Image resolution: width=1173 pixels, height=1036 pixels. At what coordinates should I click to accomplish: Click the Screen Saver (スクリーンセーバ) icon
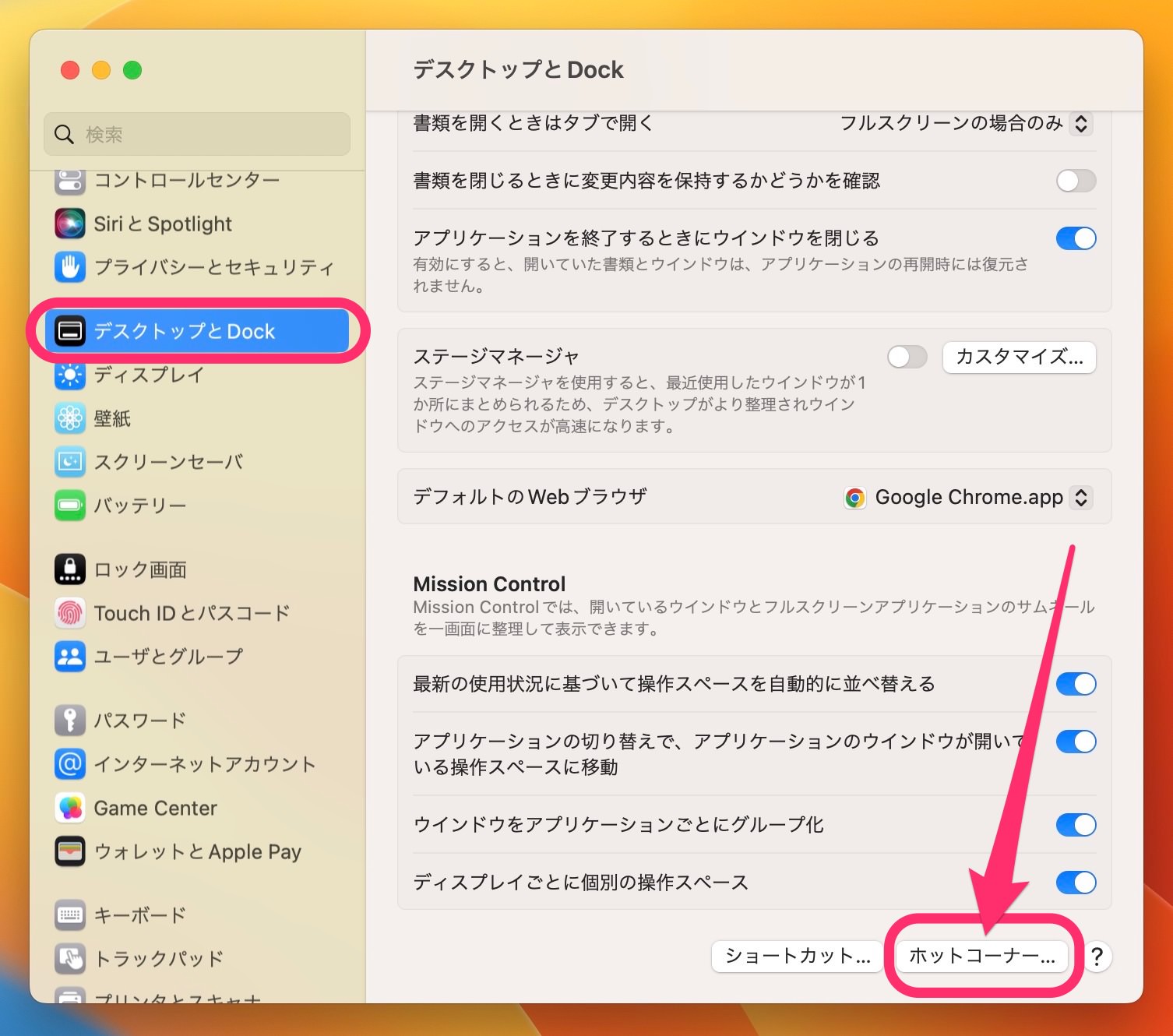point(70,462)
